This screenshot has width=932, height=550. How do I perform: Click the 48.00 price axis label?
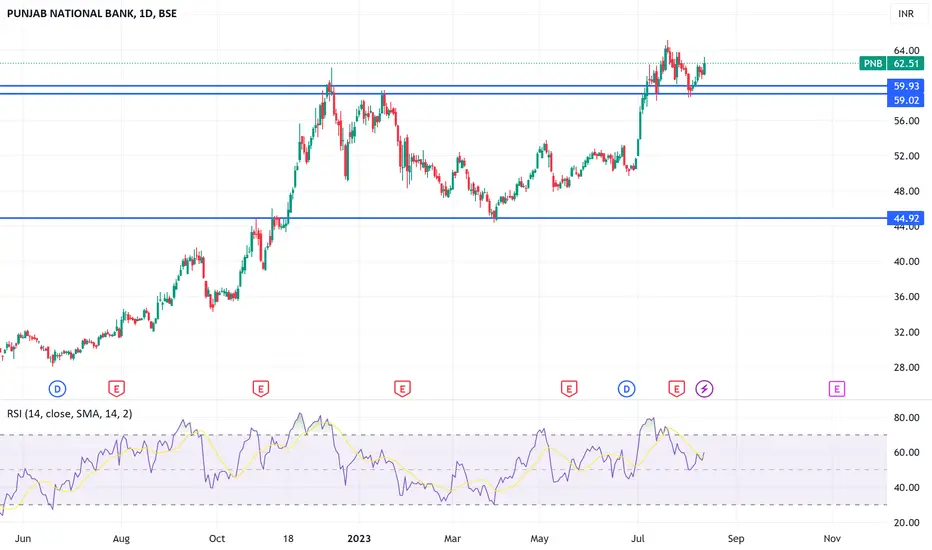point(906,191)
